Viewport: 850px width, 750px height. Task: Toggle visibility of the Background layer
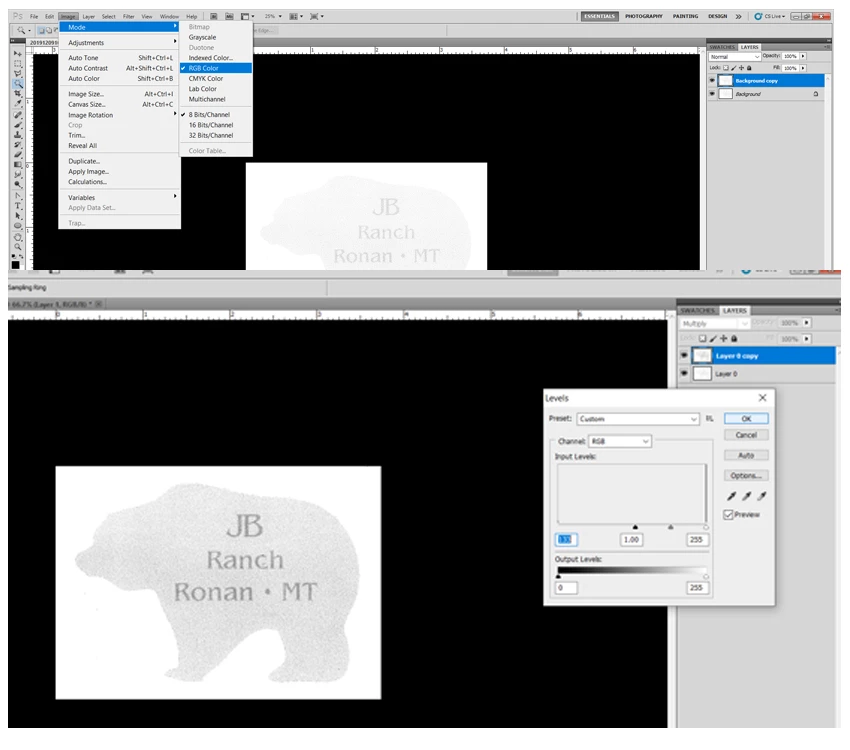pos(712,94)
